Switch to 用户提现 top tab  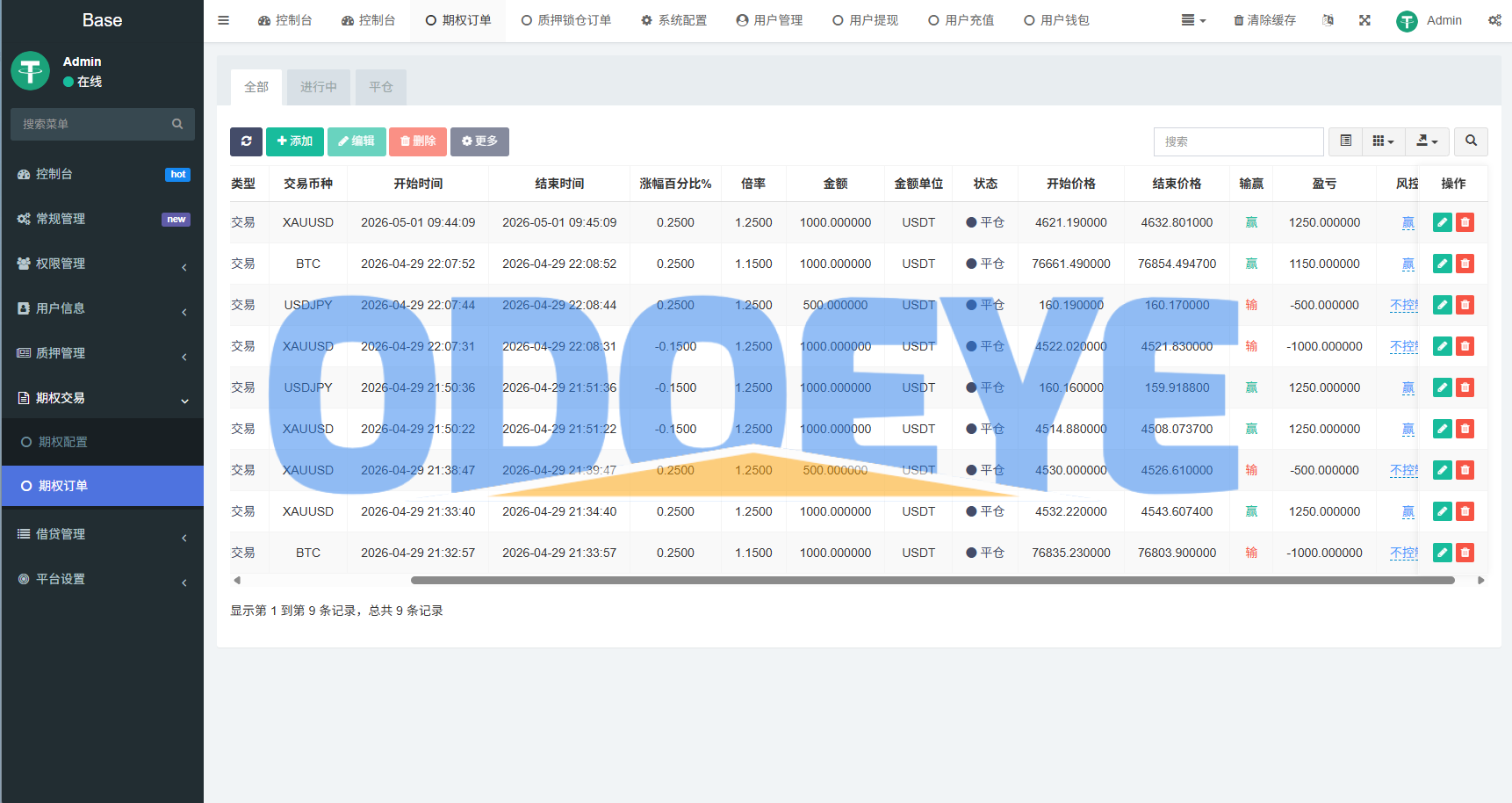[866, 20]
